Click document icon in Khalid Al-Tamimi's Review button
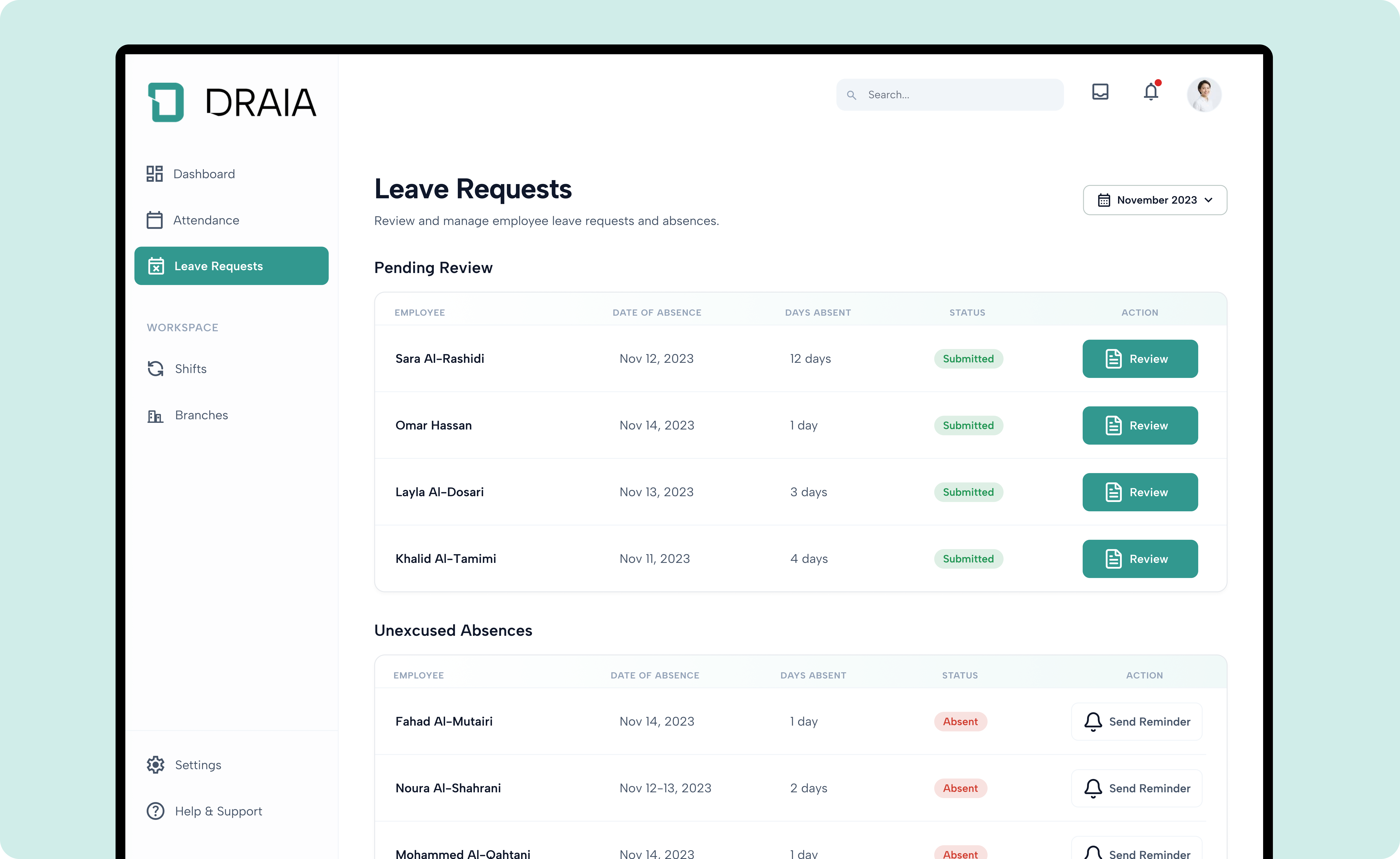1400x859 pixels. (x=1114, y=559)
